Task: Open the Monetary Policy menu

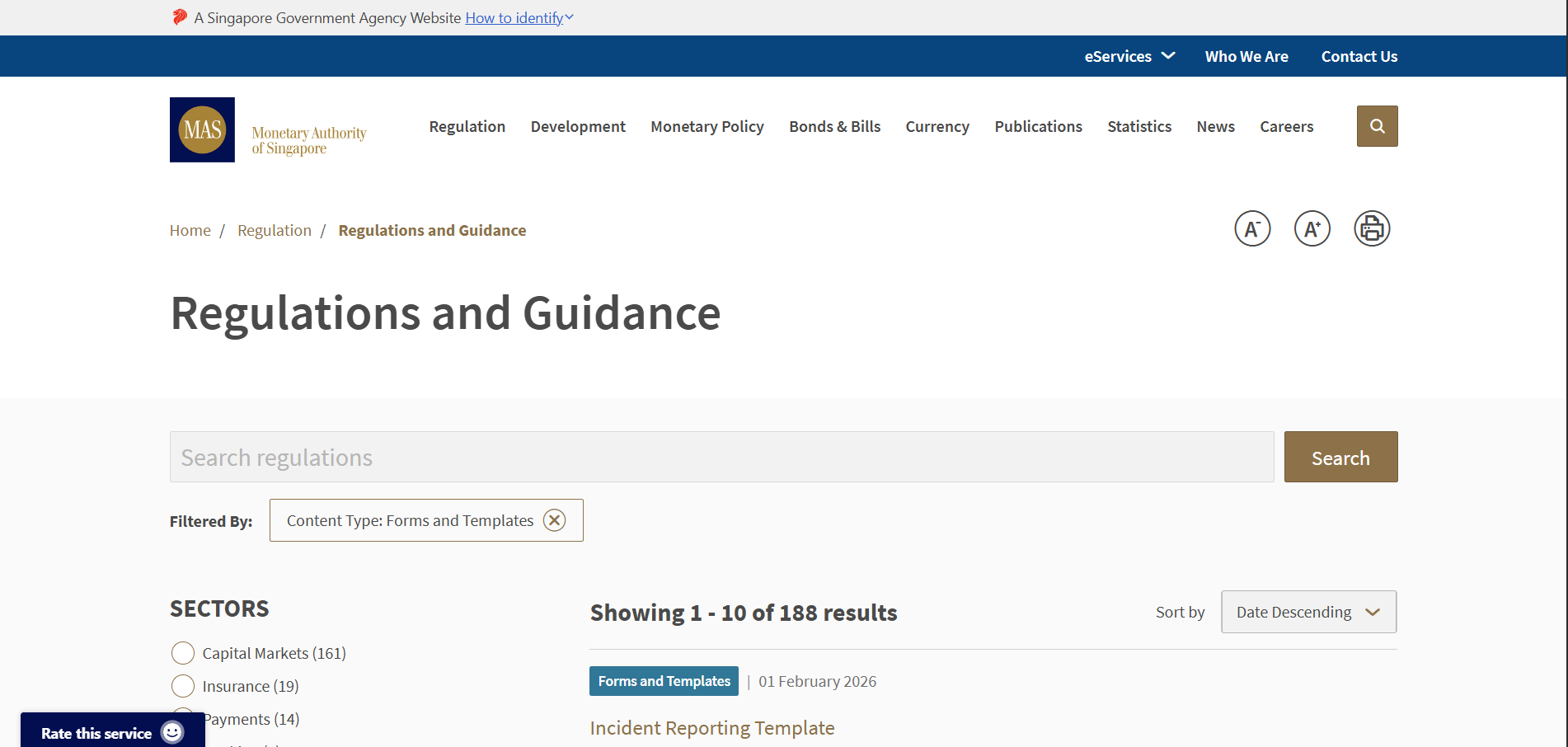Action: [x=707, y=126]
